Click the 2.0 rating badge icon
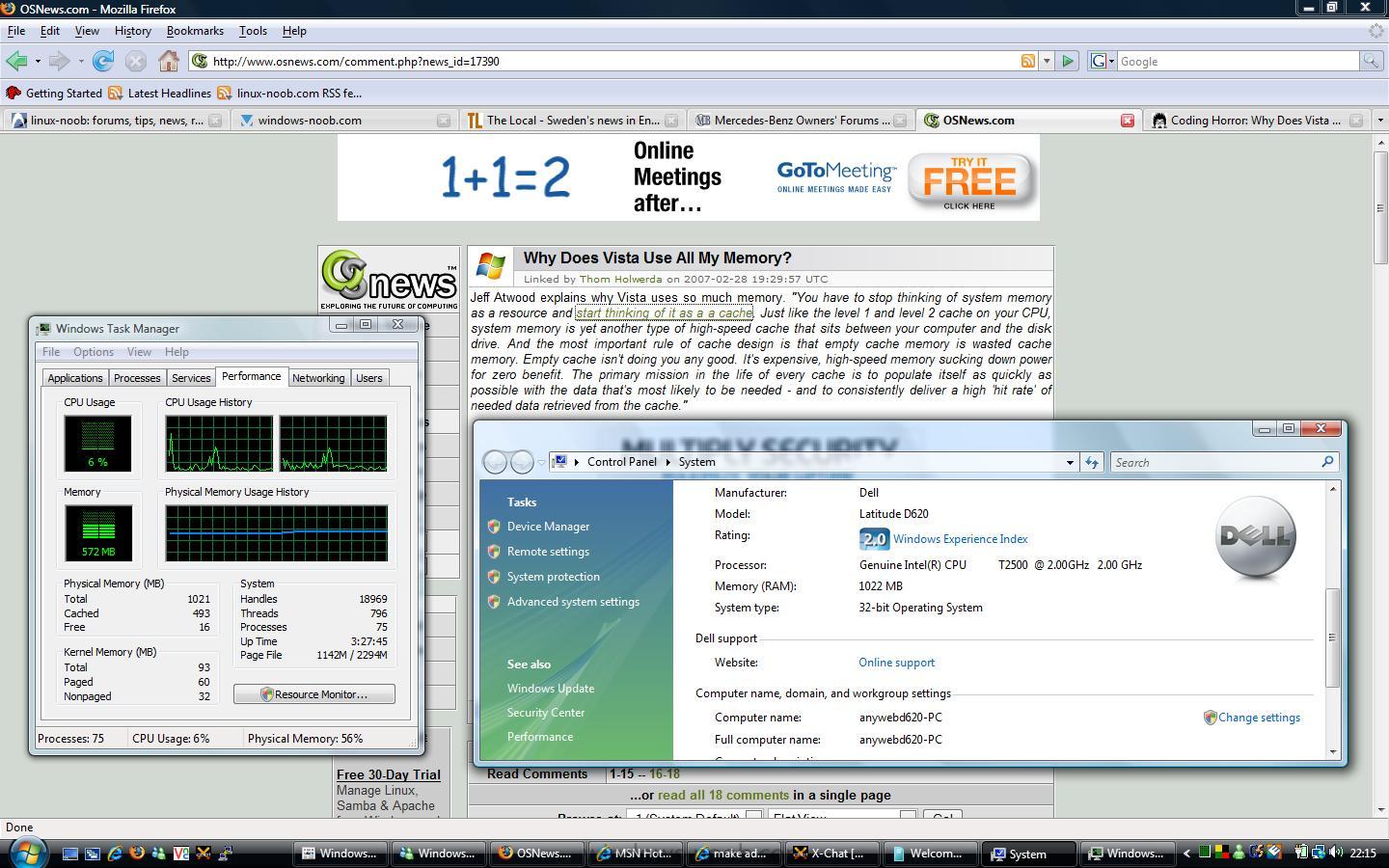 click(x=873, y=539)
